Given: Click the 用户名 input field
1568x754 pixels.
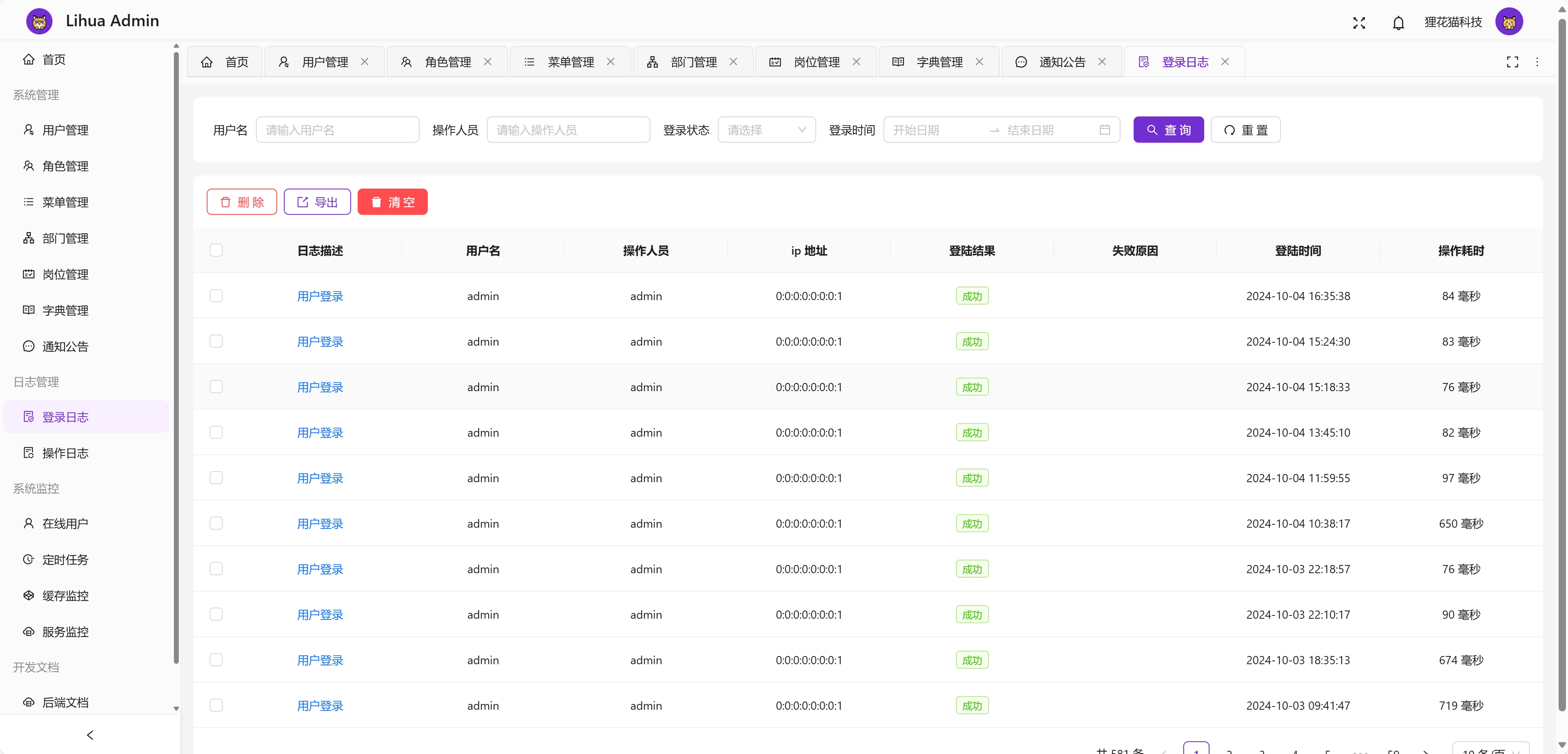Looking at the screenshot, I should (337, 130).
